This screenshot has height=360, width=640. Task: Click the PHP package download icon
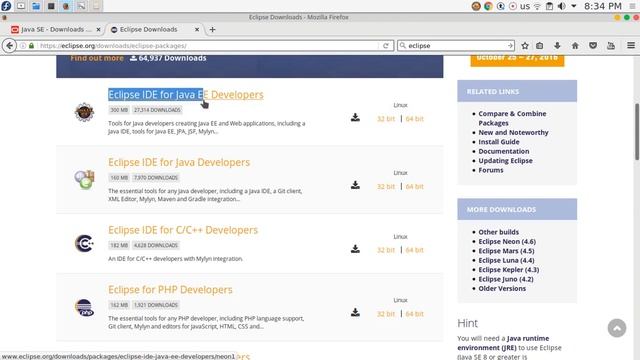coord(356,313)
